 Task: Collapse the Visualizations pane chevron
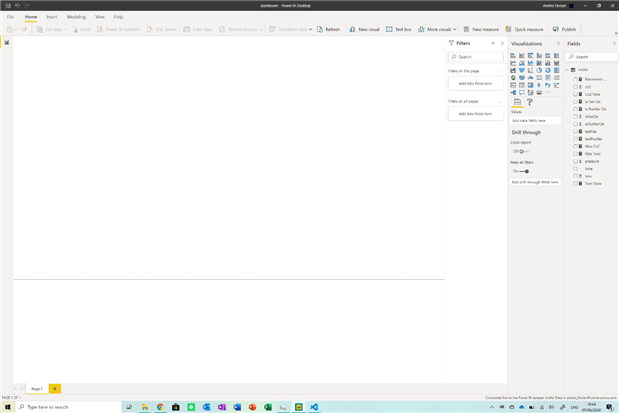[x=558, y=43]
